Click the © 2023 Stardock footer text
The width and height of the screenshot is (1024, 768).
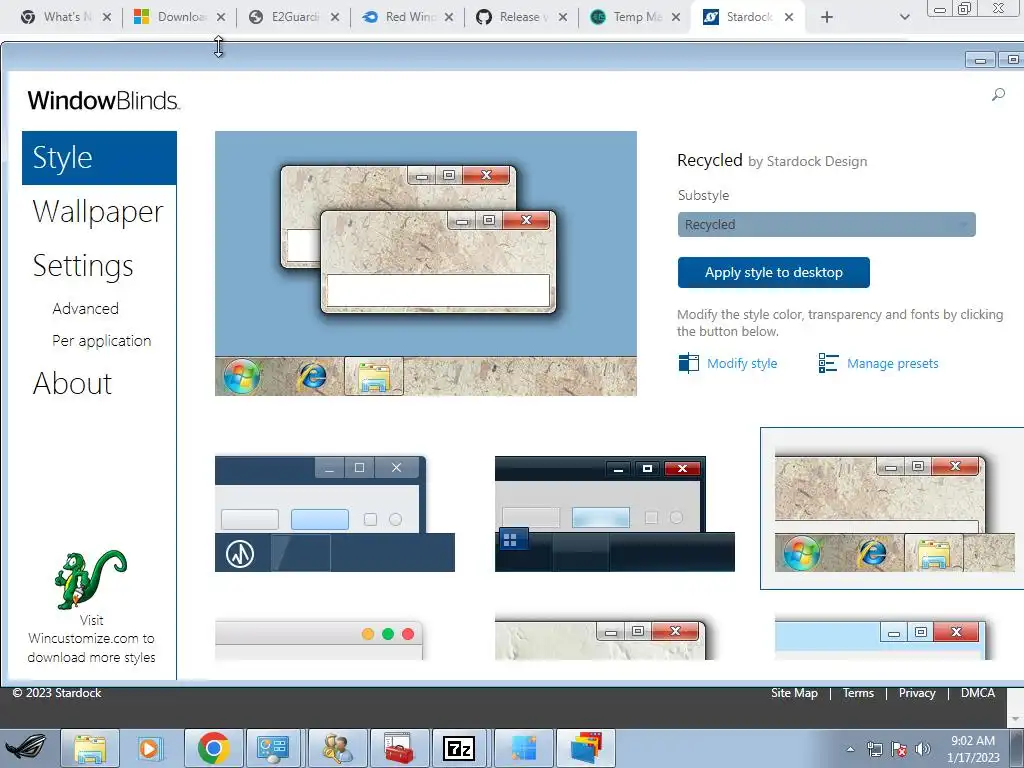pos(57,693)
